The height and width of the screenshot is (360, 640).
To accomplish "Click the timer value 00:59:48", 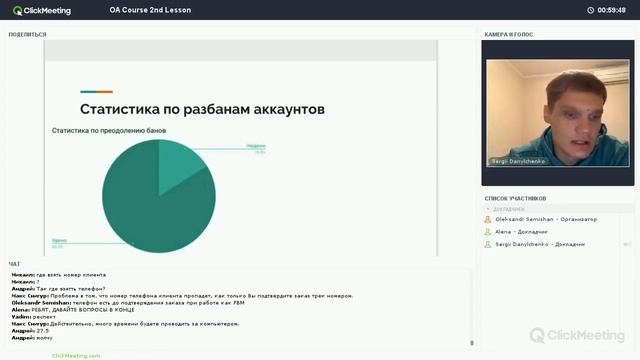I will (x=611, y=10).
